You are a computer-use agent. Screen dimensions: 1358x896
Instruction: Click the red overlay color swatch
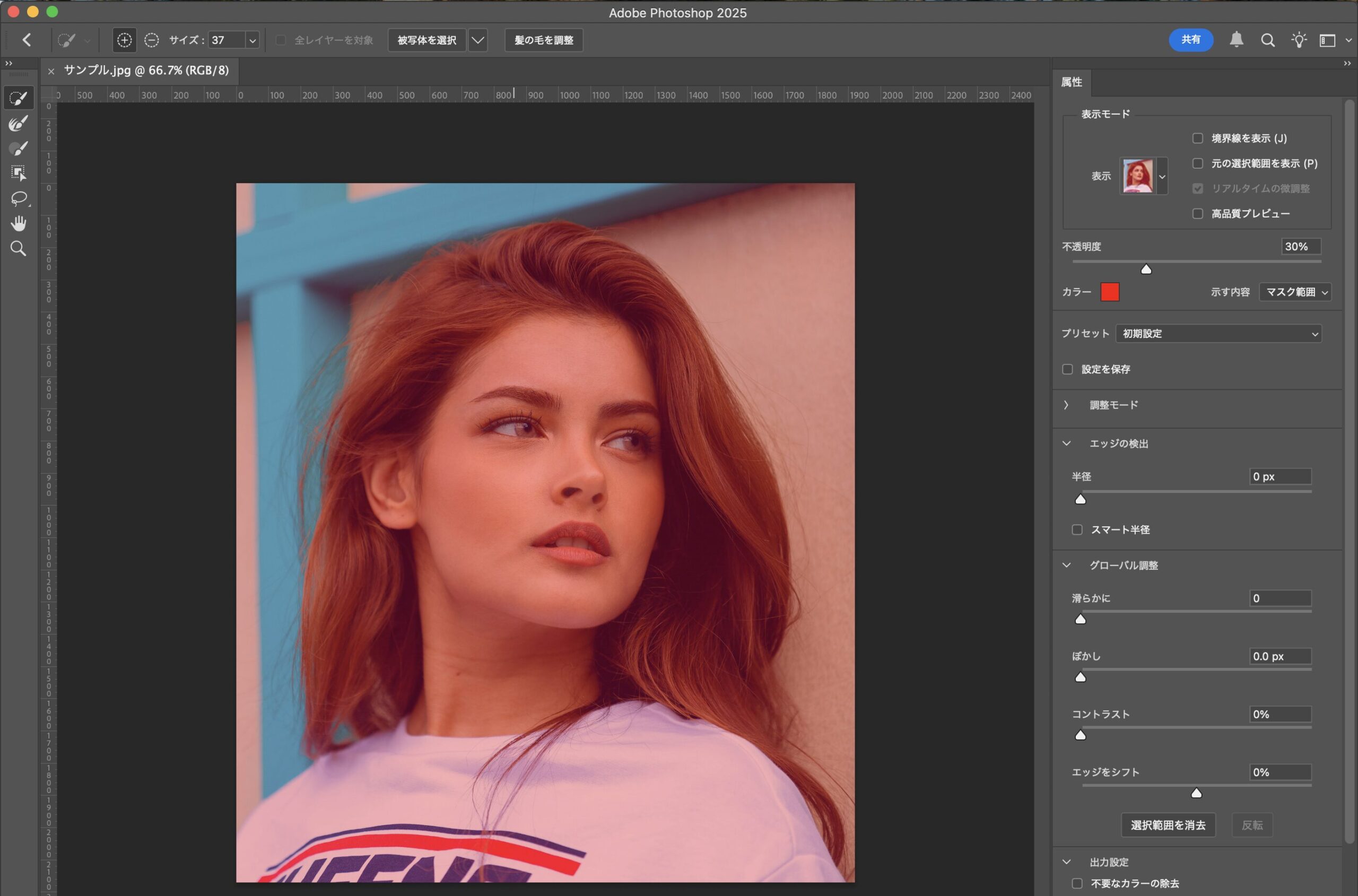(1110, 292)
